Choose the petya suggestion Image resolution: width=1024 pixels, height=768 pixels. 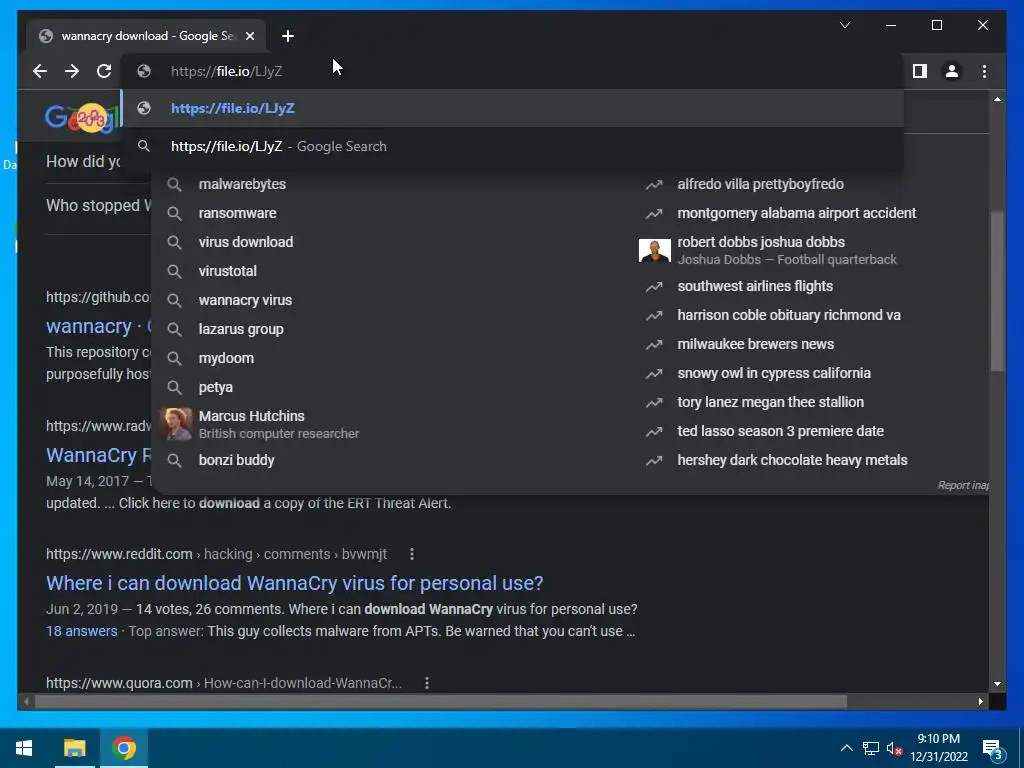point(216,387)
